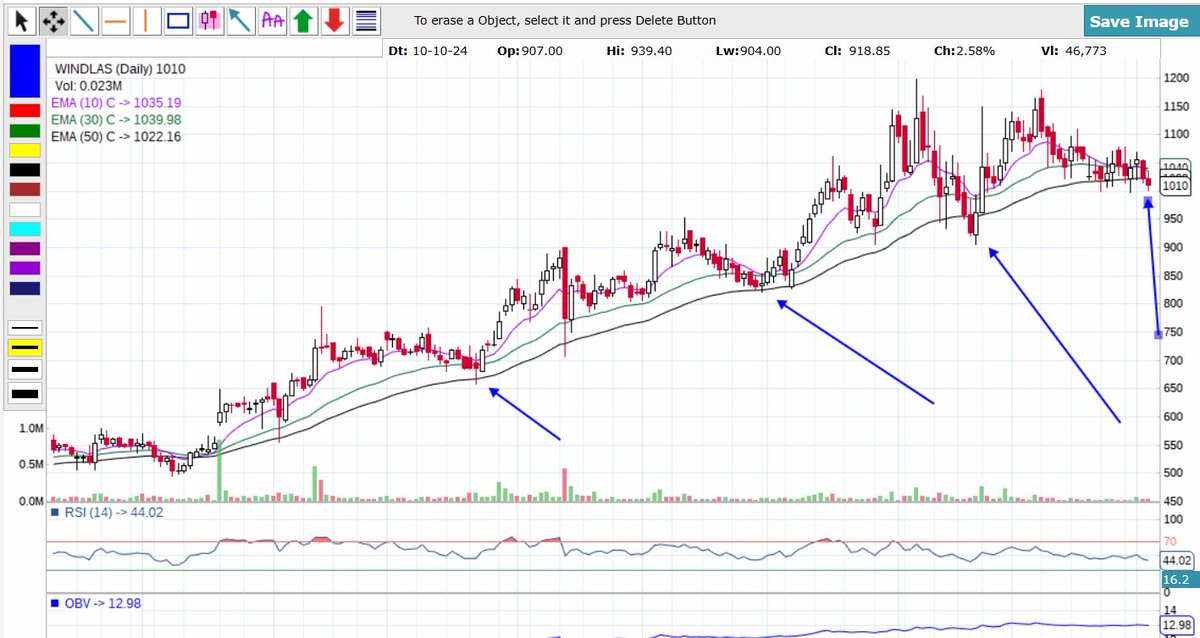Select the thinnest line width option
The image size is (1200, 638).
click(x=25, y=327)
